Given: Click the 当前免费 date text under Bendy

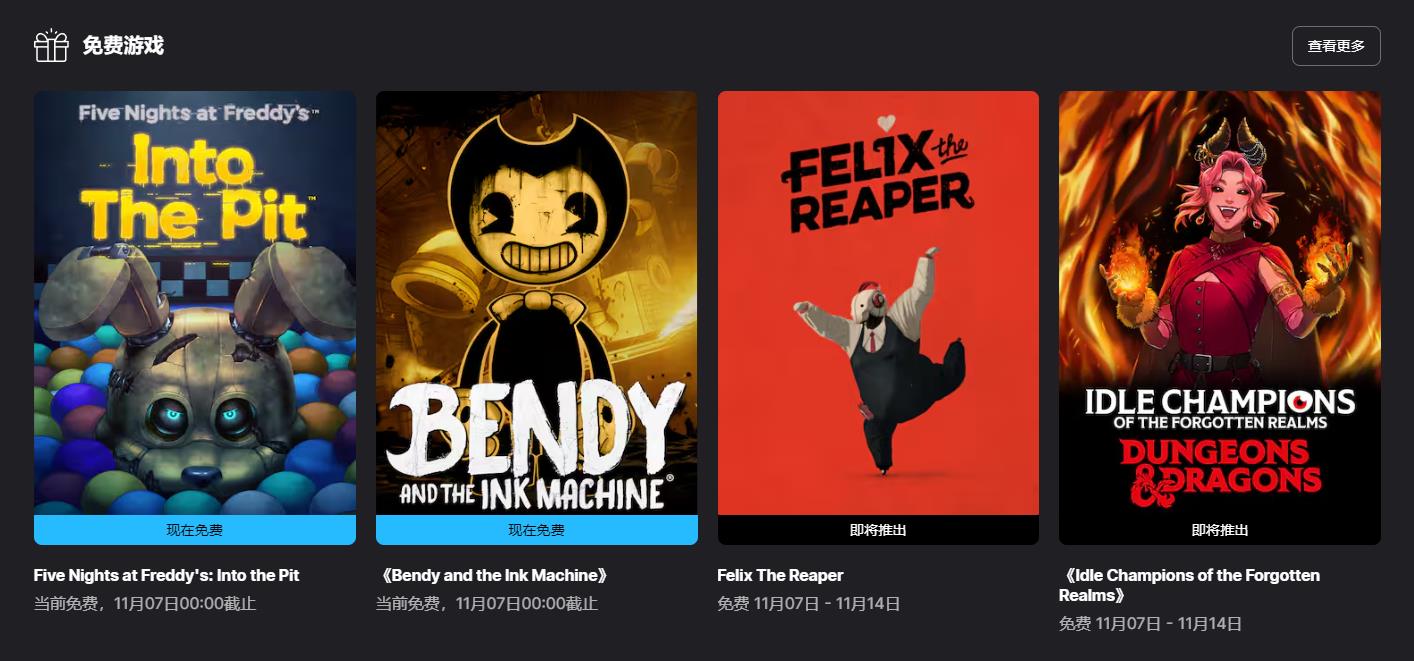Looking at the screenshot, I should [486, 604].
